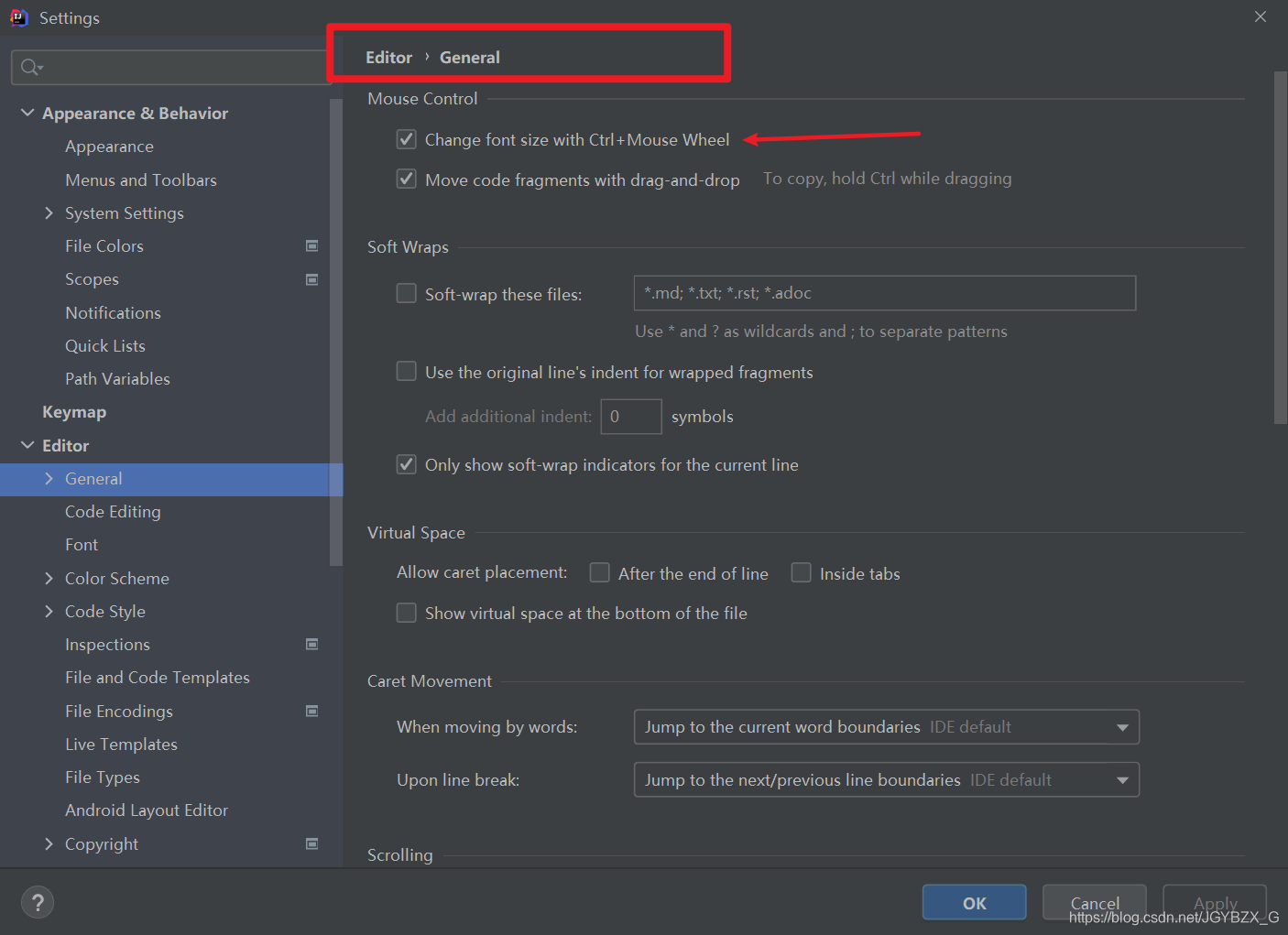Click the settings search field
Image resolution: width=1288 pixels, height=935 pixels.
point(170,67)
